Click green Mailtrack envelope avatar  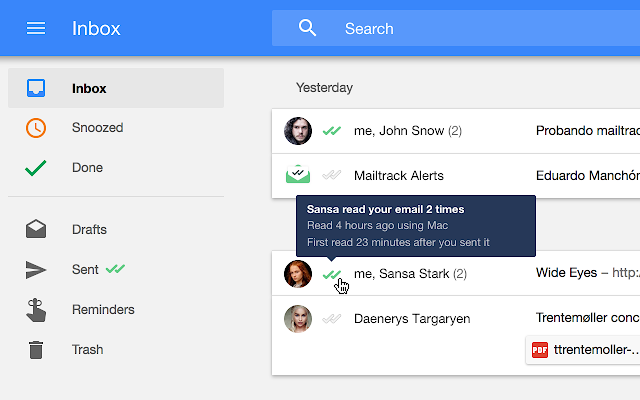pos(298,174)
